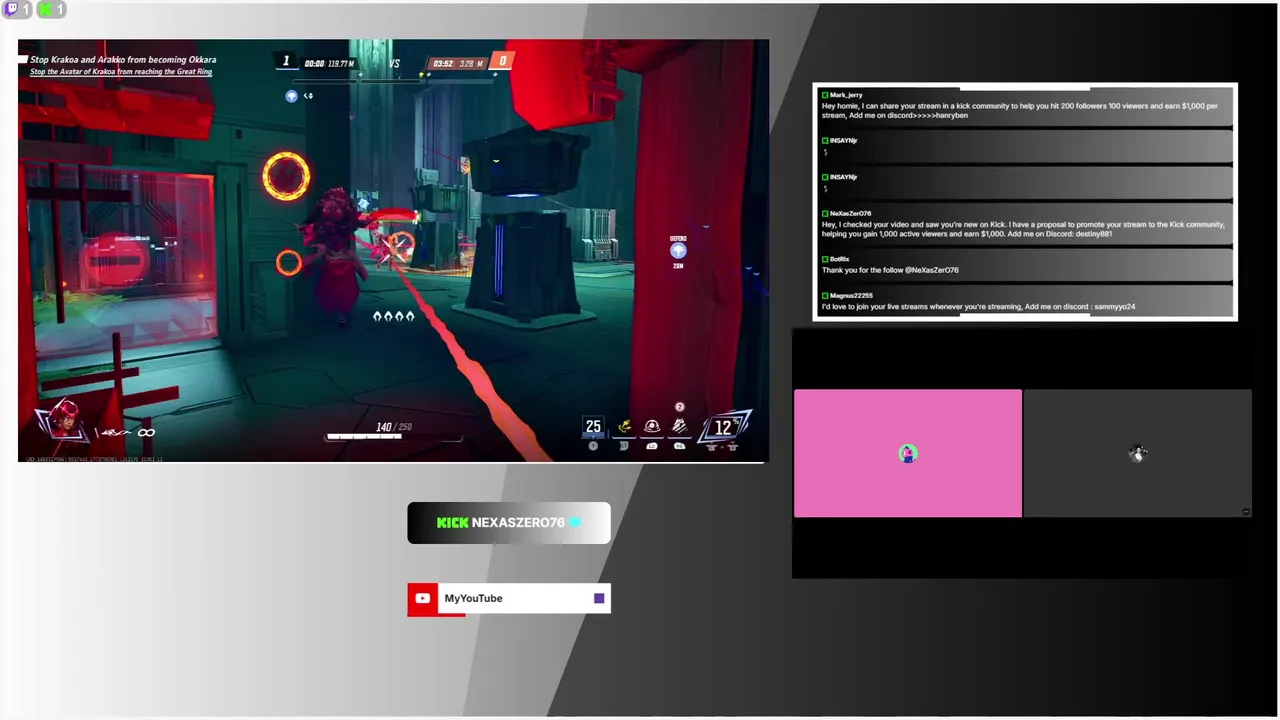Click the four ability charge pips
This screenshot has width=1280, height=720.
[x=393, y=316]
